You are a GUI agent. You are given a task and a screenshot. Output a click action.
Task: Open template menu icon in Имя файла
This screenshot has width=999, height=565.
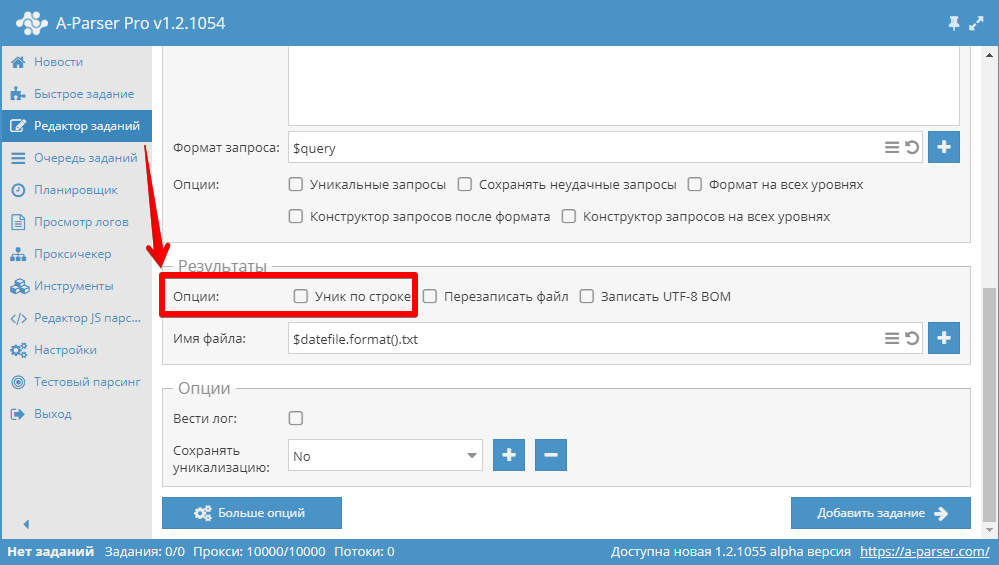pyautogui.click(x=891, y=338)
